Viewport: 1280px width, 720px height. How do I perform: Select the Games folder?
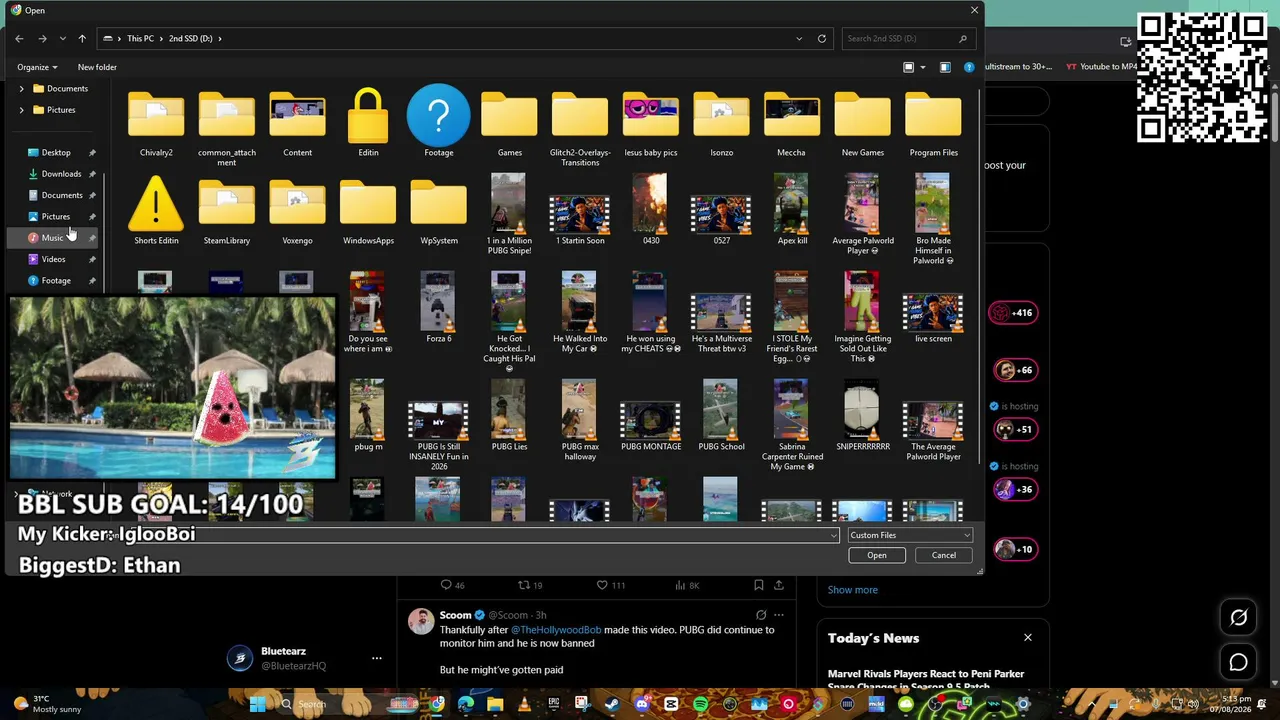click(510, 124)
